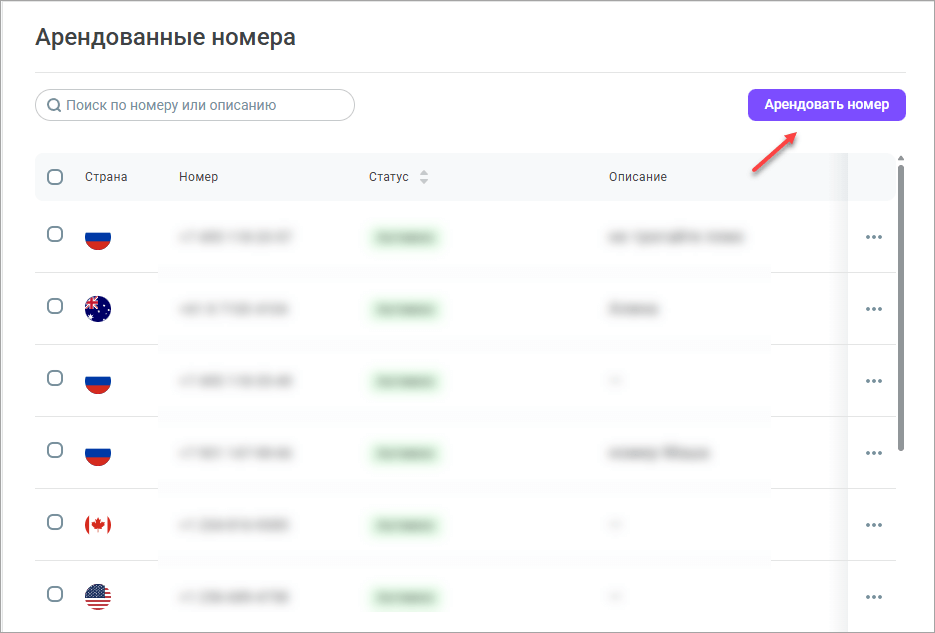Open the ellipsis actions icon for the first number
The image size is (935, 633).
point(874,237)
